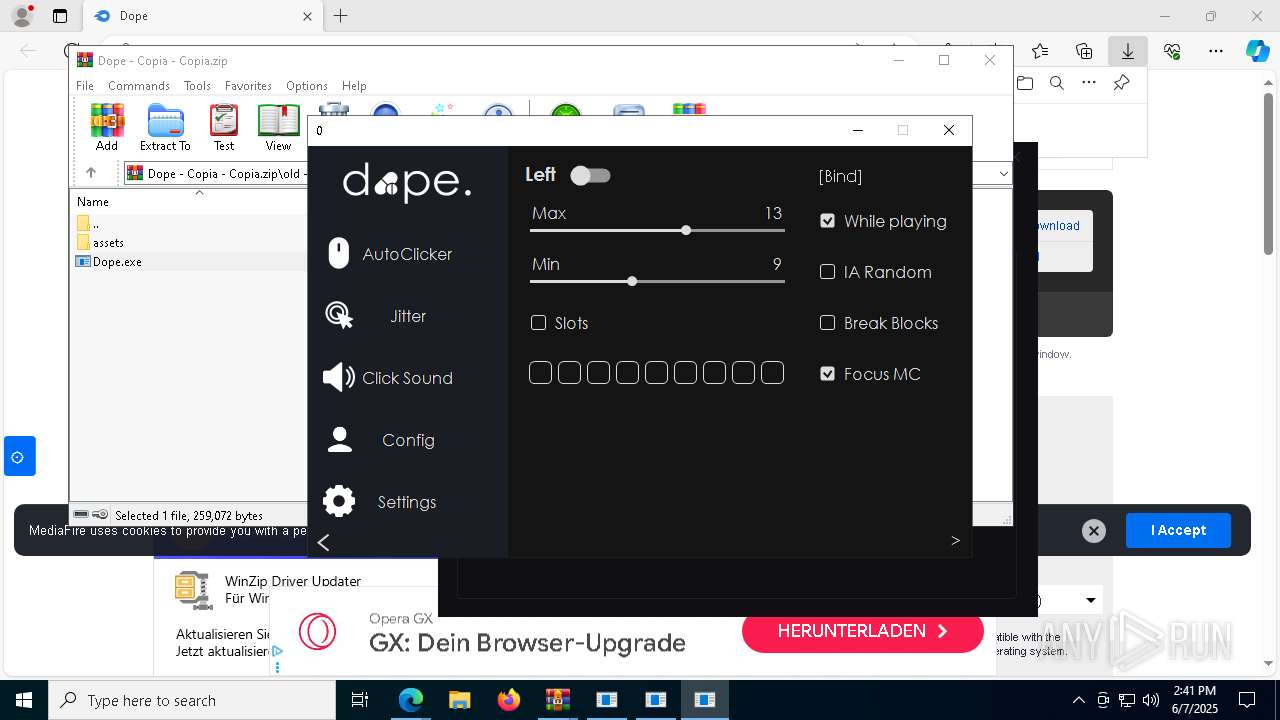The height and width of the screenshot is (720, 1280).
Task: Open a new Edge tab
Action: point(341,16)
